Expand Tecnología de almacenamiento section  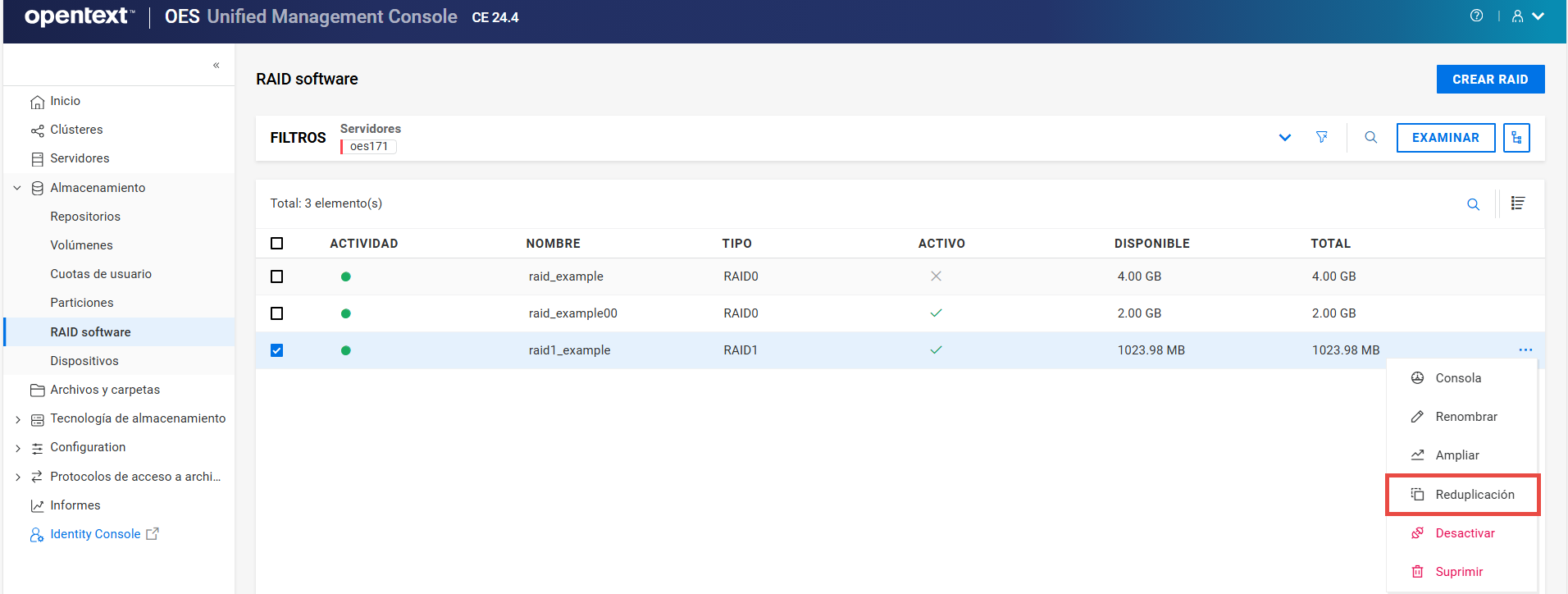pyautogui.click(x=17, y=419)
